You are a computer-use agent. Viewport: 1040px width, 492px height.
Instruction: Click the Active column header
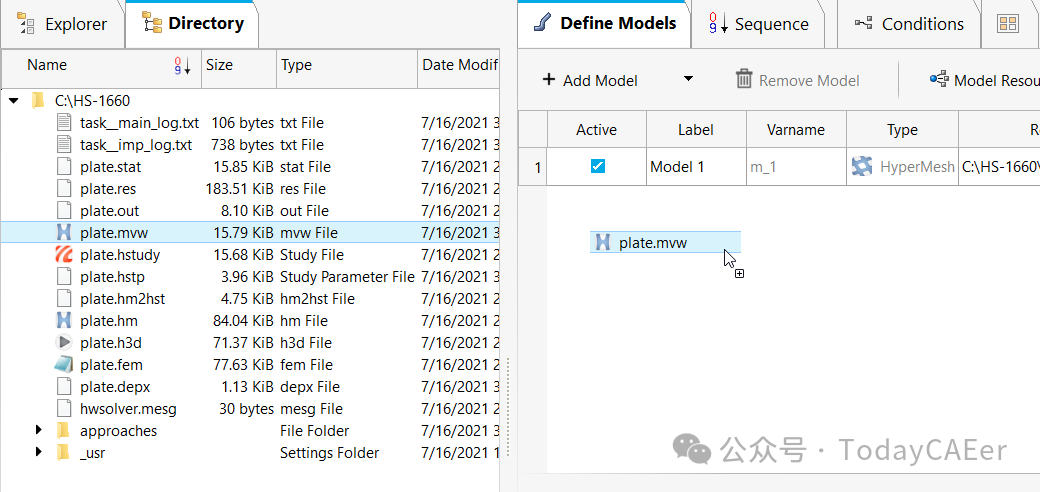(x=596, y=129)
